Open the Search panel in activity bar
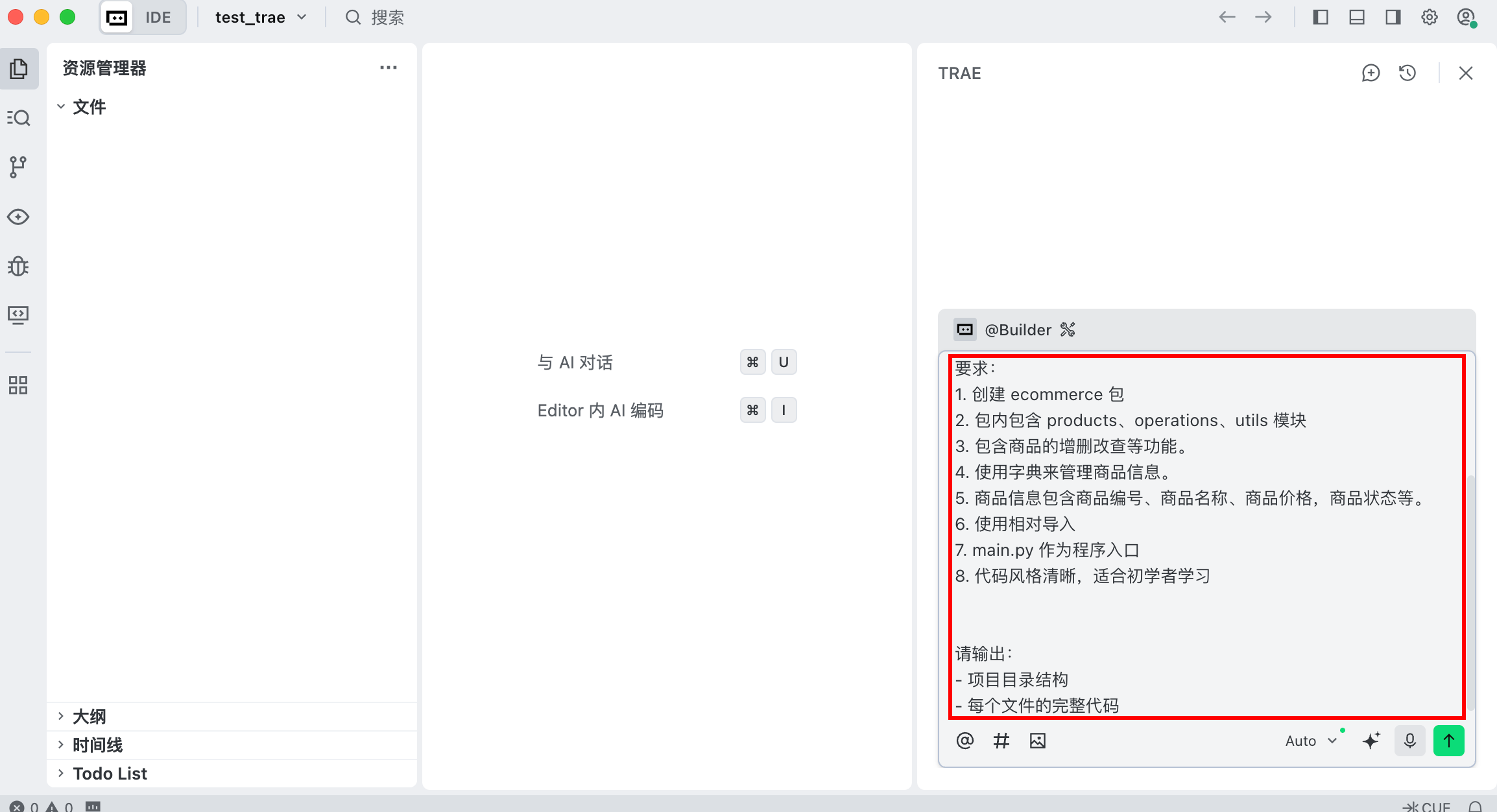Image resolution: width=1497 pixels, height=812 pixels. click(19, 118)
